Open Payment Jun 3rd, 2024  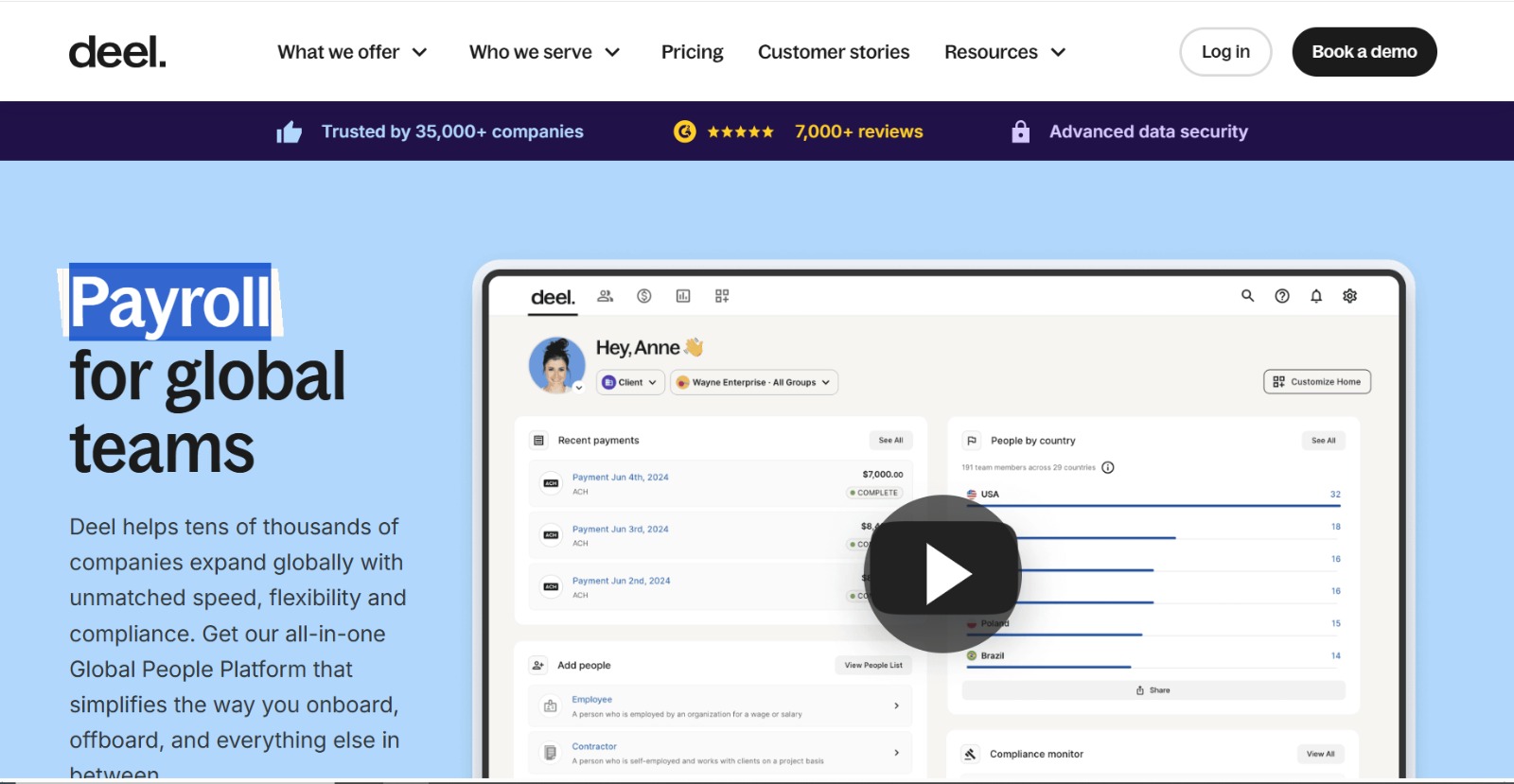[x=620, y=530]
